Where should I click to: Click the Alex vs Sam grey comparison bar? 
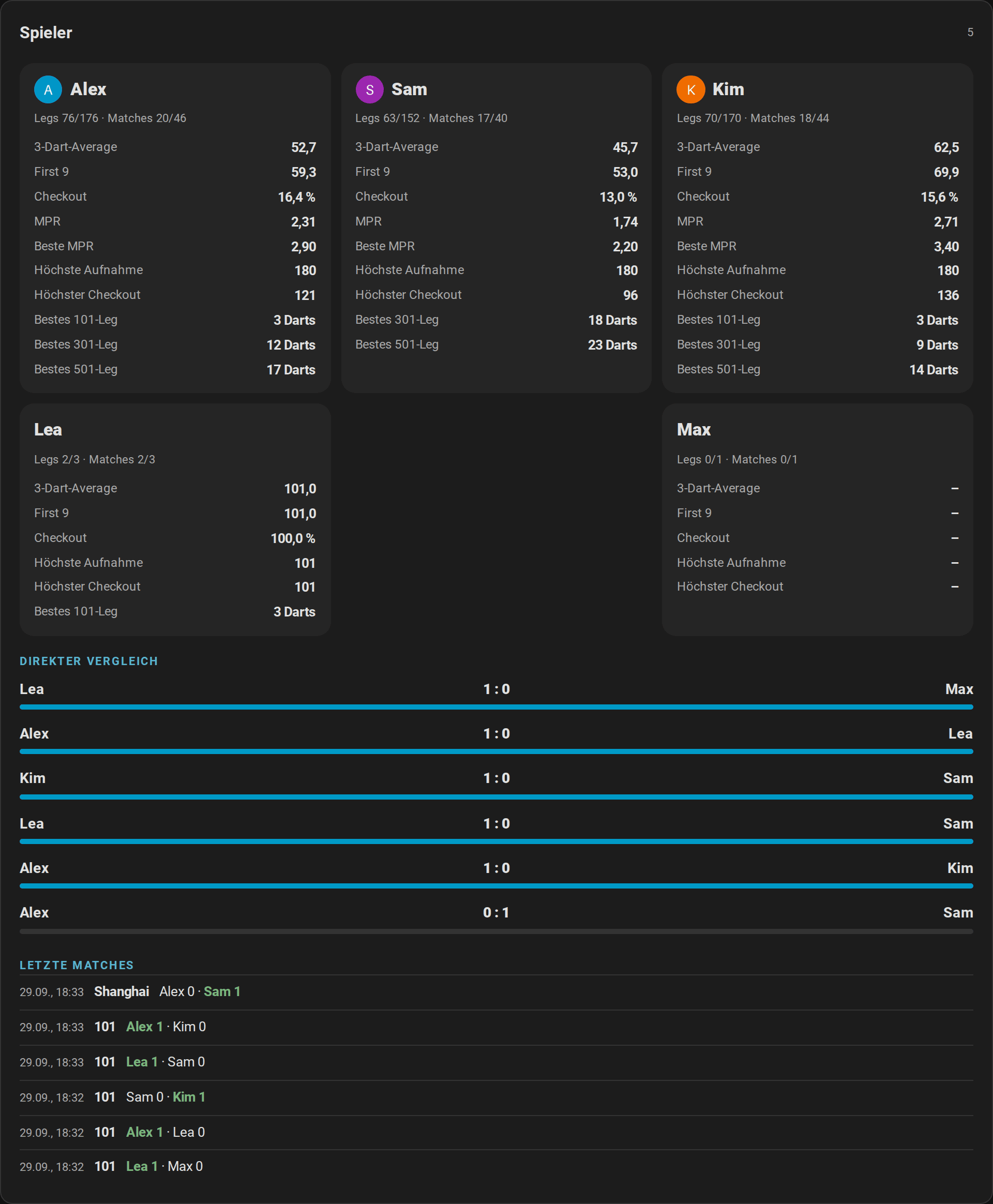[x=496, y=931]
